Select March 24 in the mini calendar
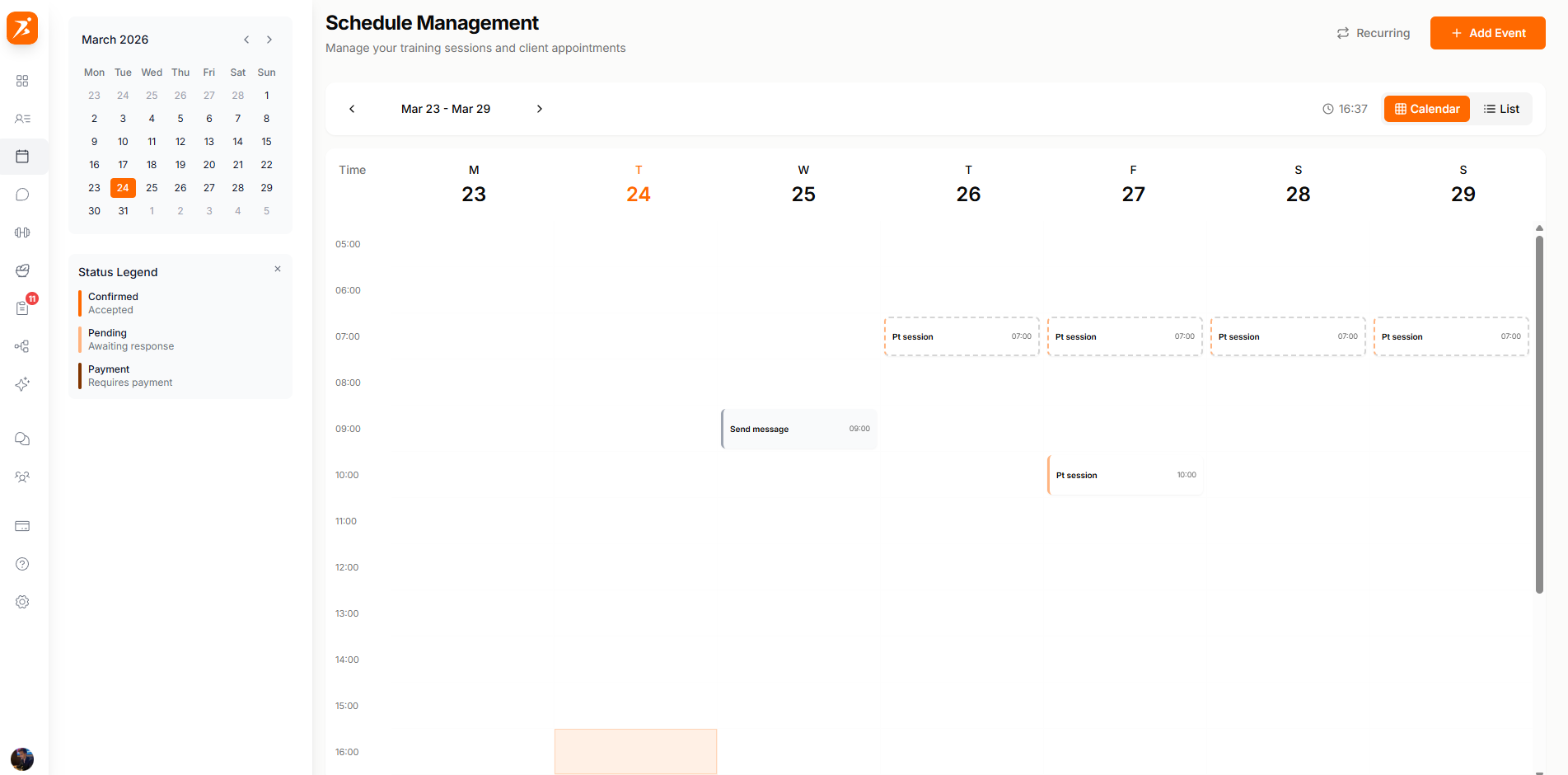This screenshot has height=775, width=1568. (123, 187)
